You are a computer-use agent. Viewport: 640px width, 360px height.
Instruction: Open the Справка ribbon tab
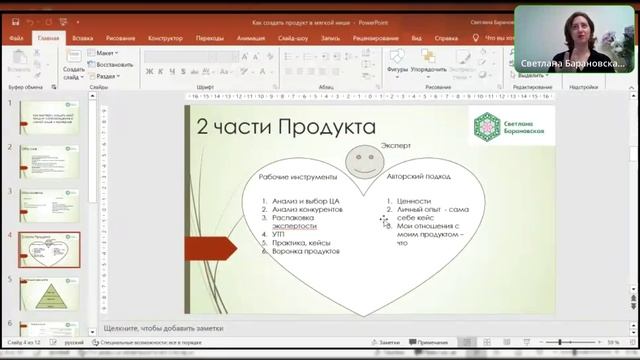point(446,38)
